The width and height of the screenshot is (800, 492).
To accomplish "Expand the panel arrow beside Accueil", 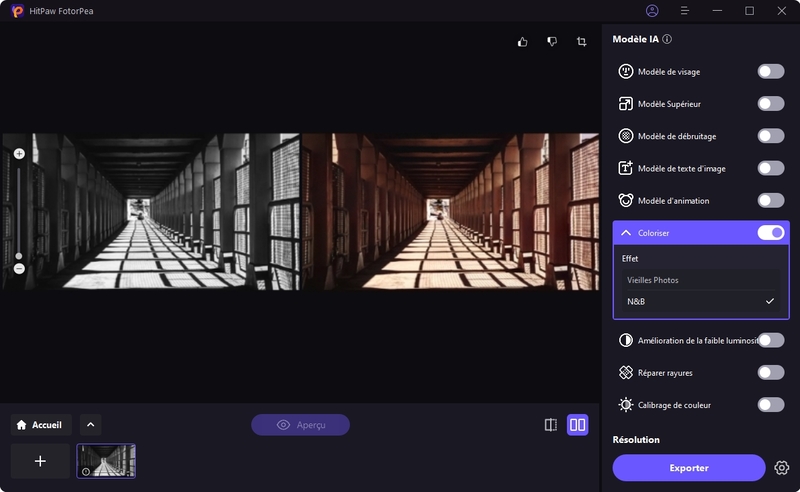I will 90,425.
